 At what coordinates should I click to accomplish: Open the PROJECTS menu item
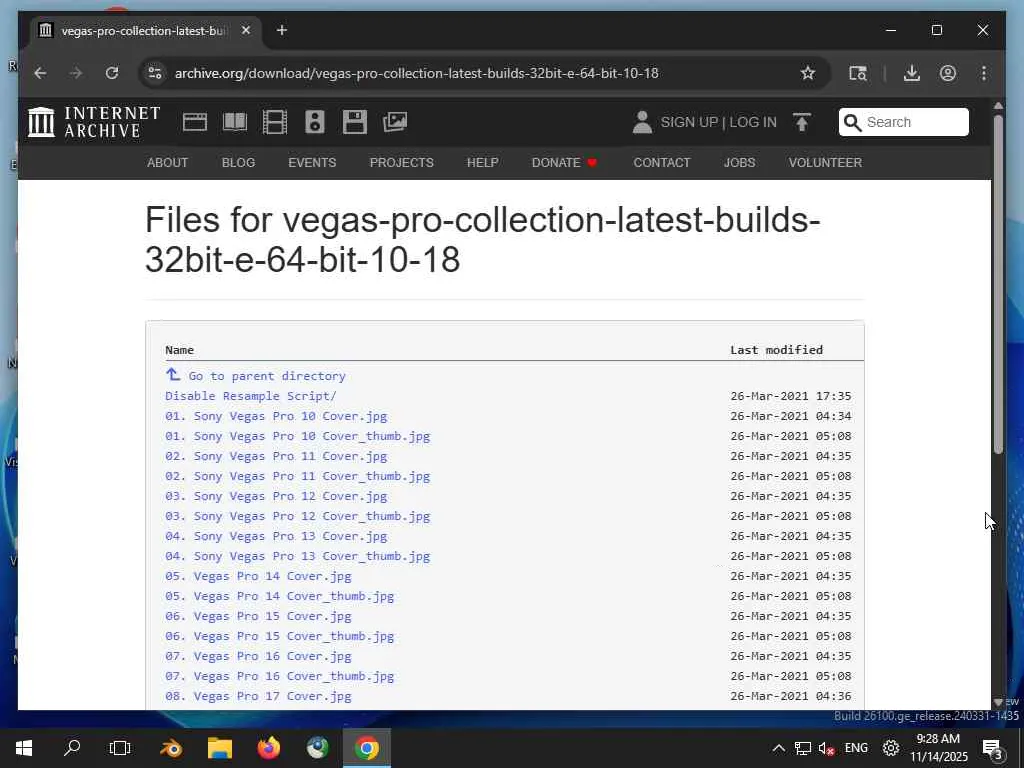(402, 163)
